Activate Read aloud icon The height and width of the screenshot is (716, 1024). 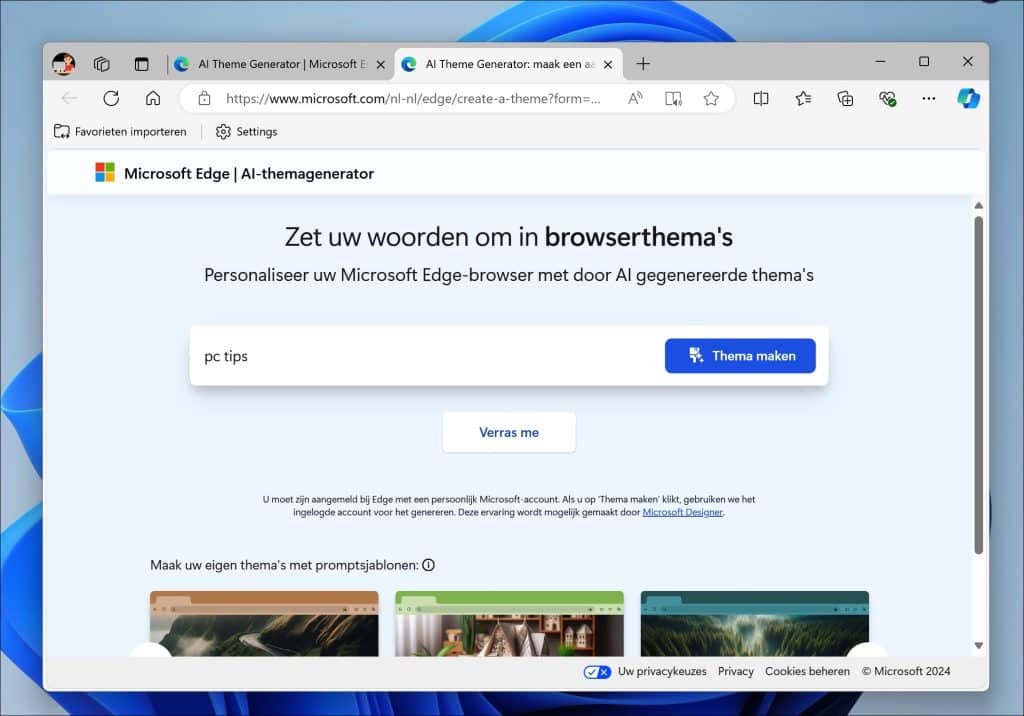click(x=635, y=99)
